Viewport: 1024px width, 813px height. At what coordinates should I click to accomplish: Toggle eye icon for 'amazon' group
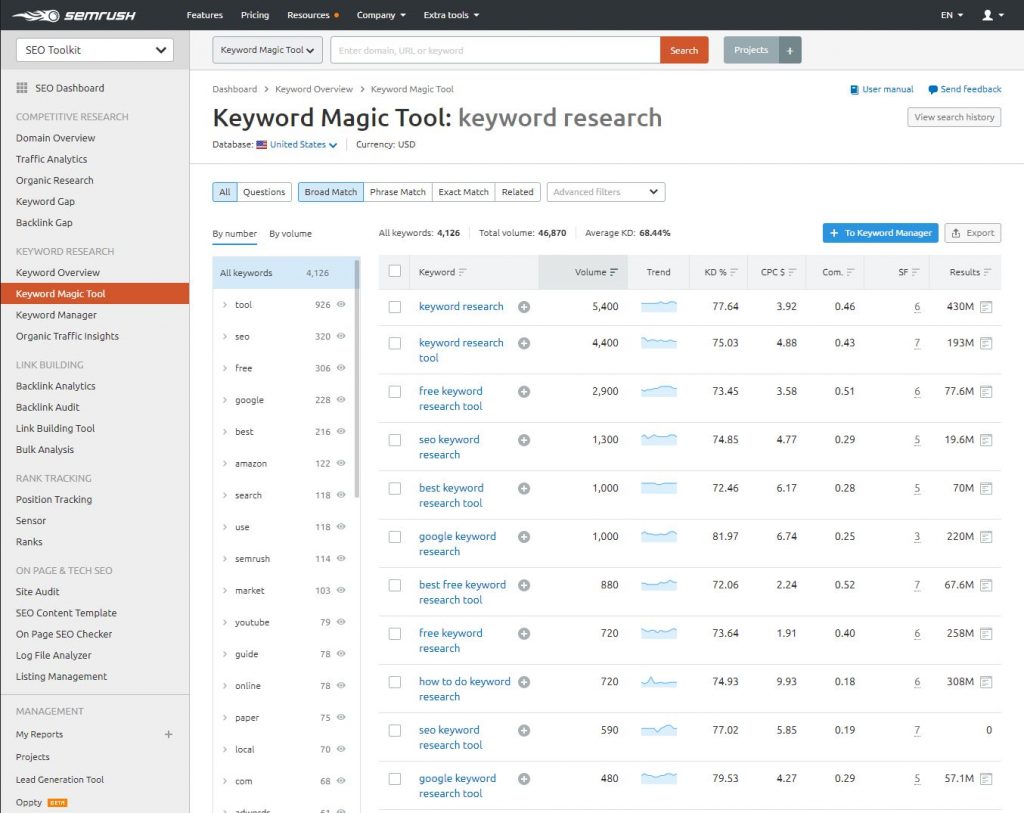(341, 463)
